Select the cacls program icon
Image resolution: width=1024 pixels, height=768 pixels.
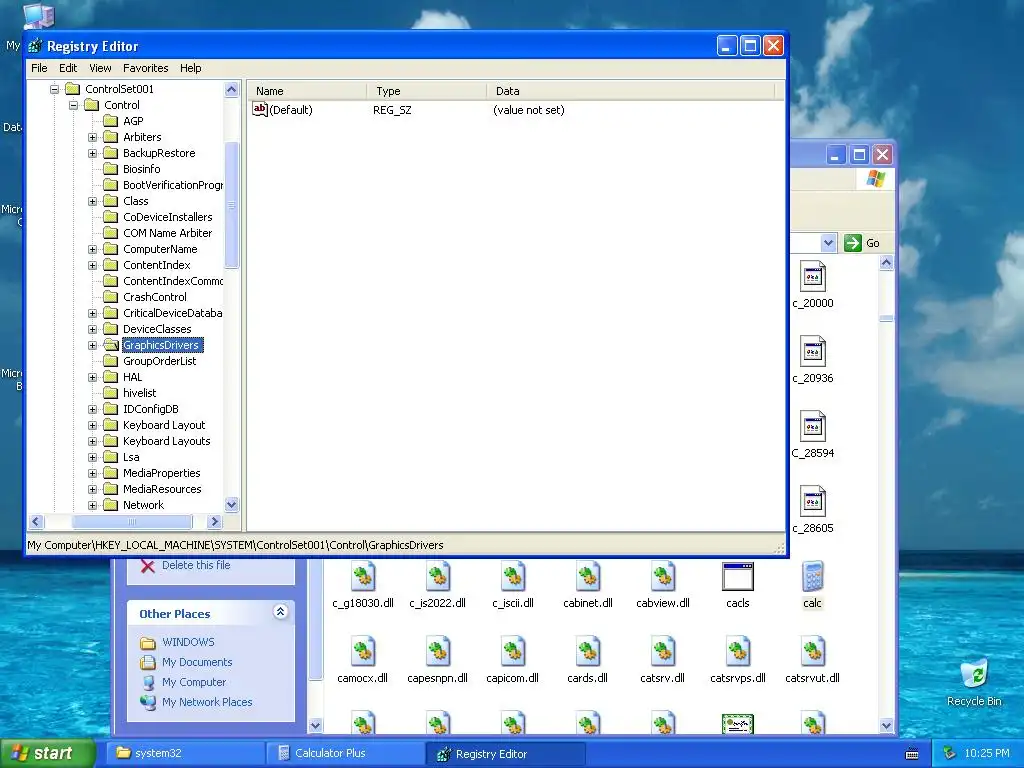click(738, 577)
